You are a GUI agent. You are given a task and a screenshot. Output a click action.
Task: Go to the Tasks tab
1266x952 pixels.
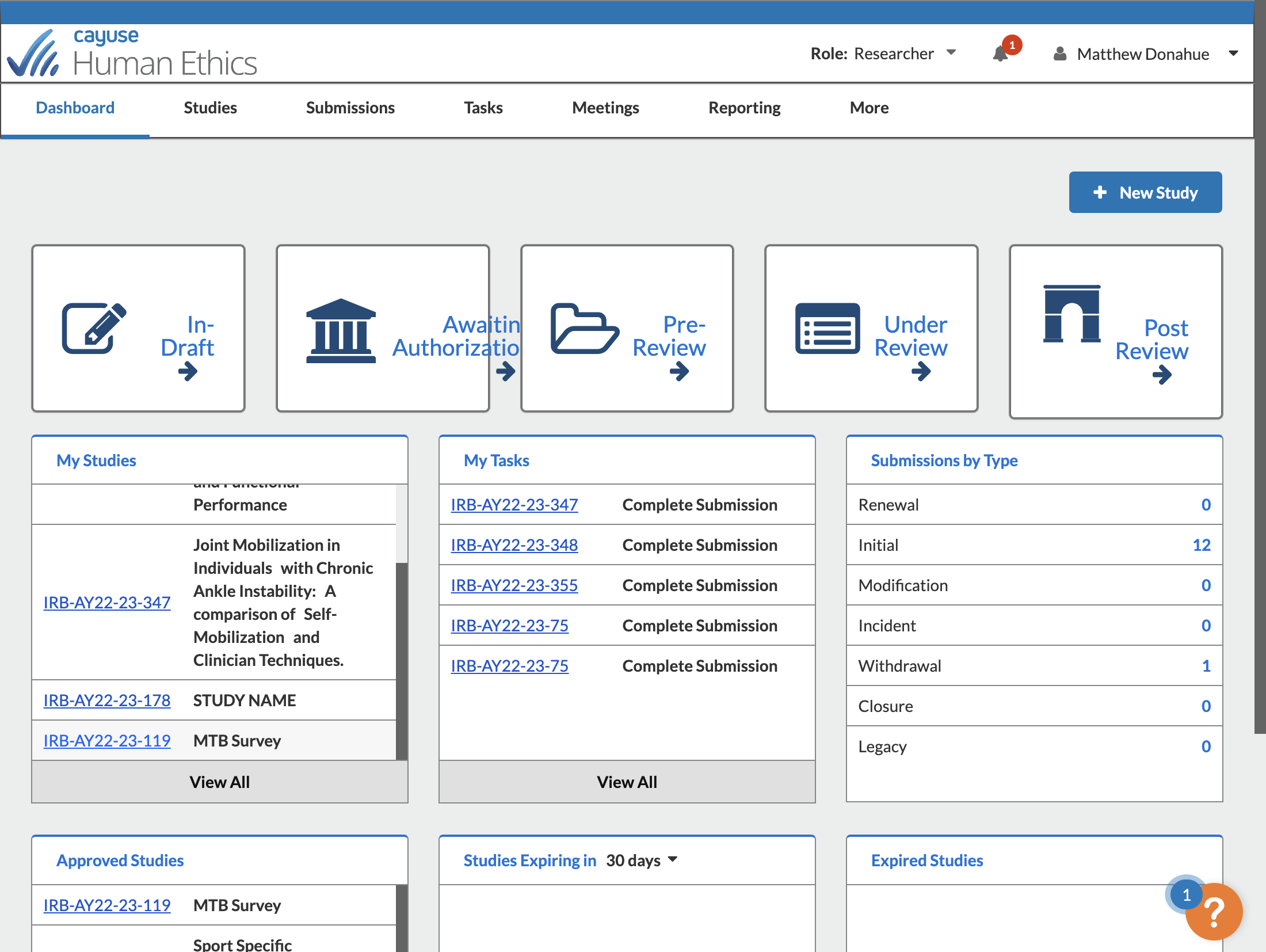483,108
